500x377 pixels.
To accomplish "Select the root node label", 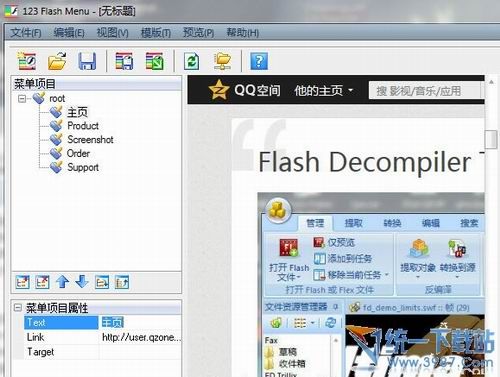I will click(57, 99).
